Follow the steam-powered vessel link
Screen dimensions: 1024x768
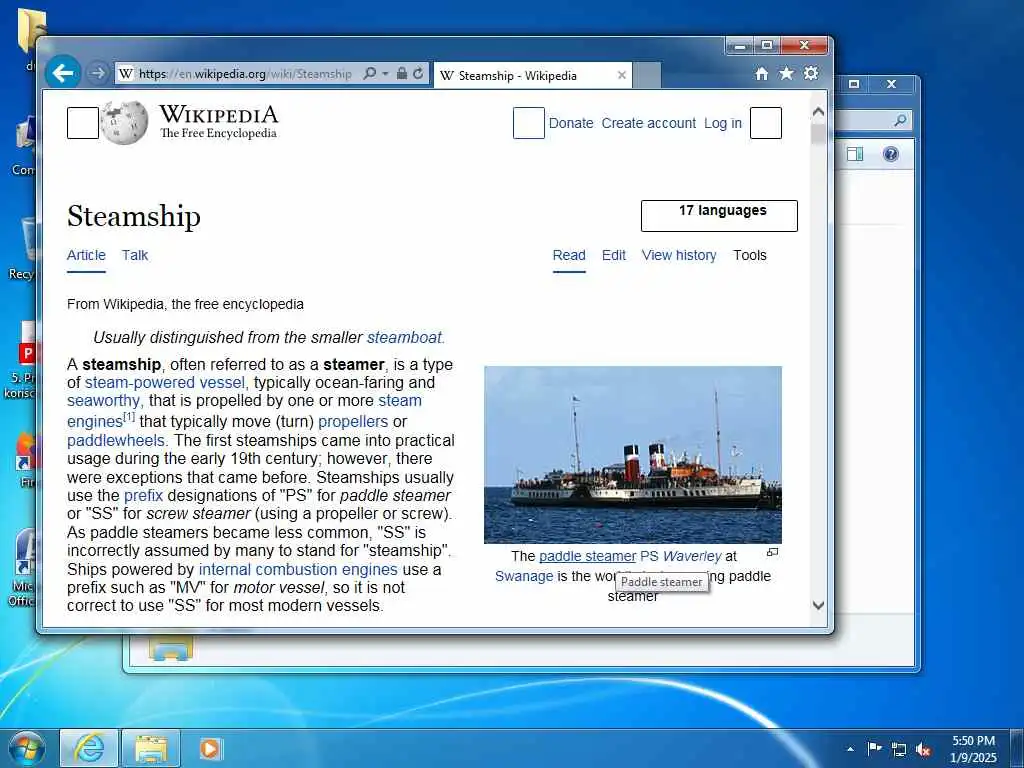(x=165, y=383)
